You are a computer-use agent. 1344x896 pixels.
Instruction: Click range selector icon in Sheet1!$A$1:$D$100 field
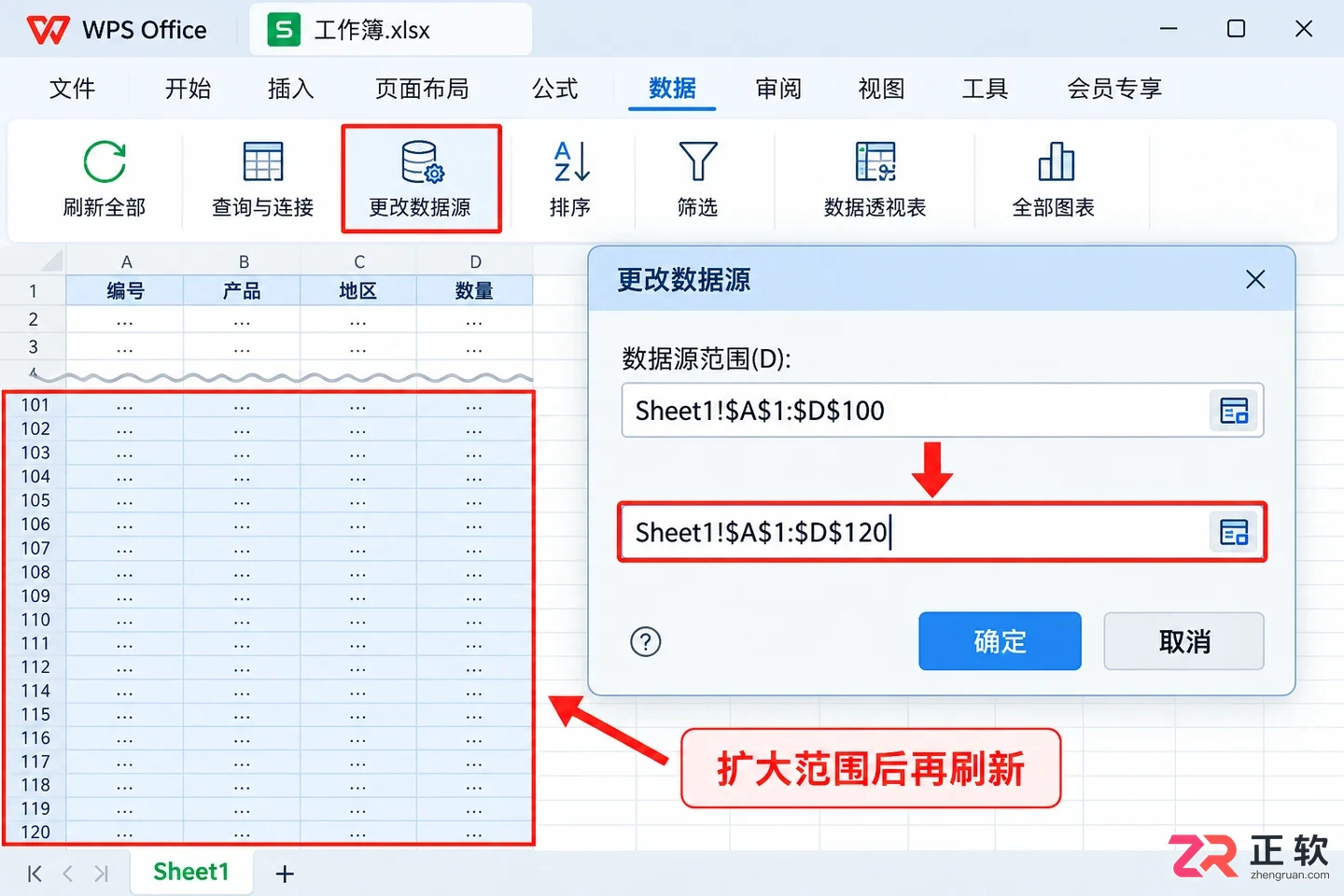coord(1234,411)
